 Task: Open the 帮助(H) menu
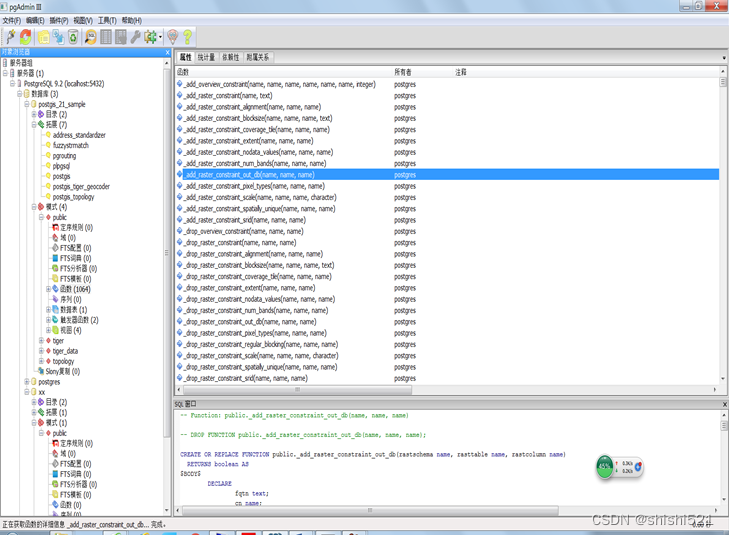(x=132, y=20)
